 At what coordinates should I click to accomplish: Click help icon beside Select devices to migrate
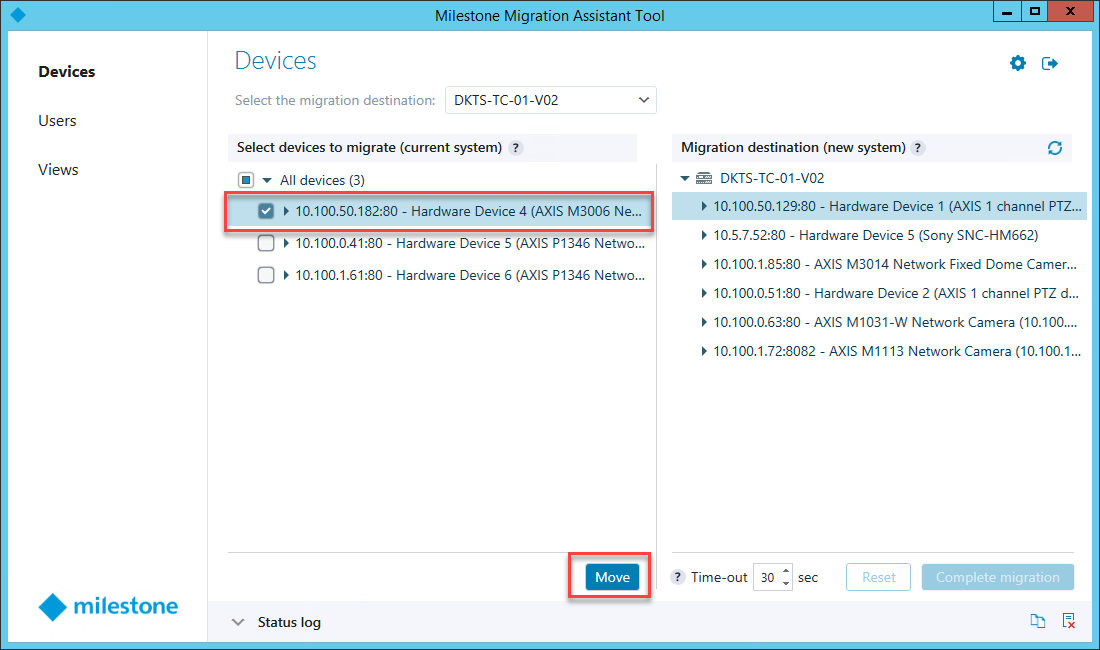click(x=516, y=148)
